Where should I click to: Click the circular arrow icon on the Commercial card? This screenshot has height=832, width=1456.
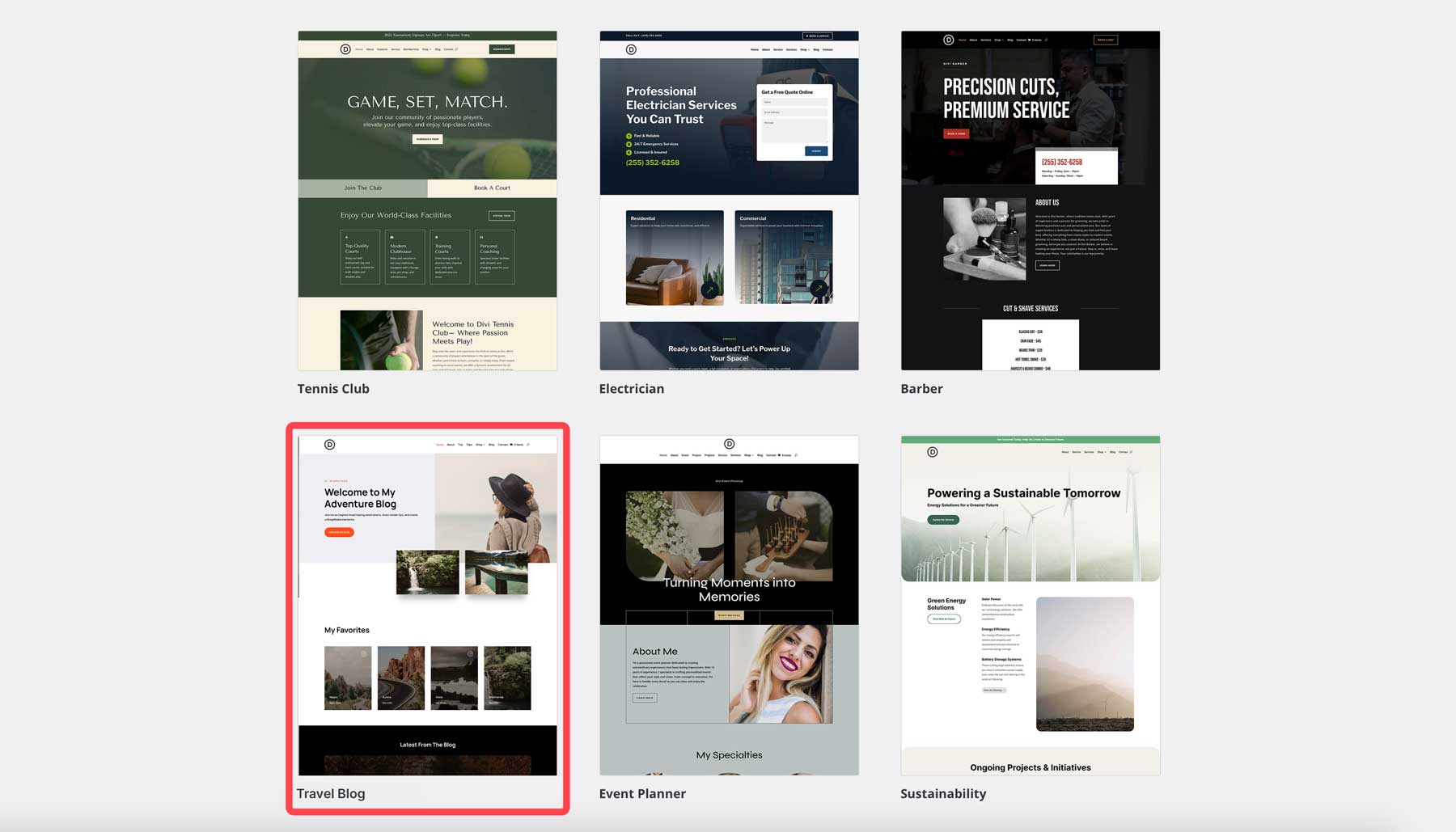click(x=819, y=288)
